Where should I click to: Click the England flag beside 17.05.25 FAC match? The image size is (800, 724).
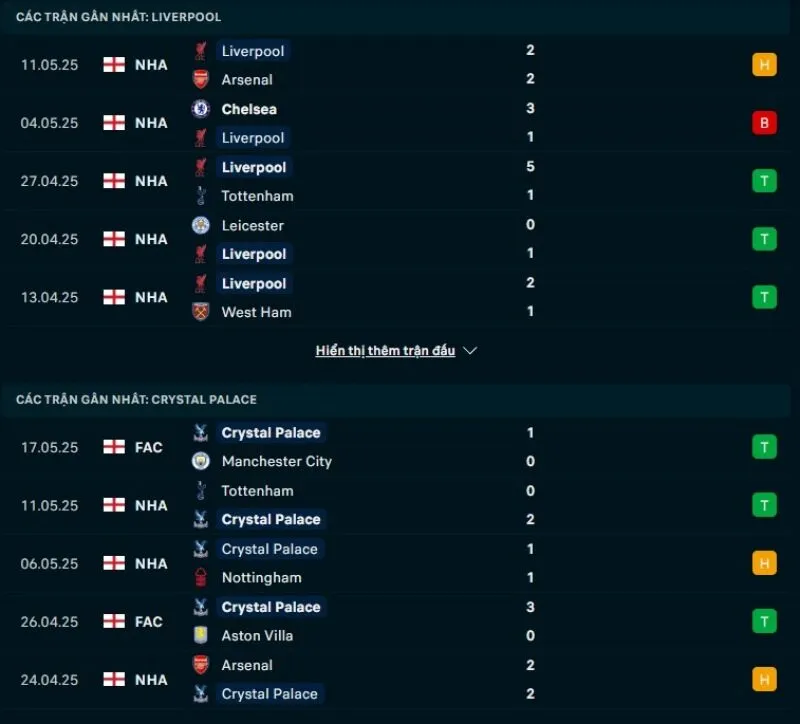(114, 447)
